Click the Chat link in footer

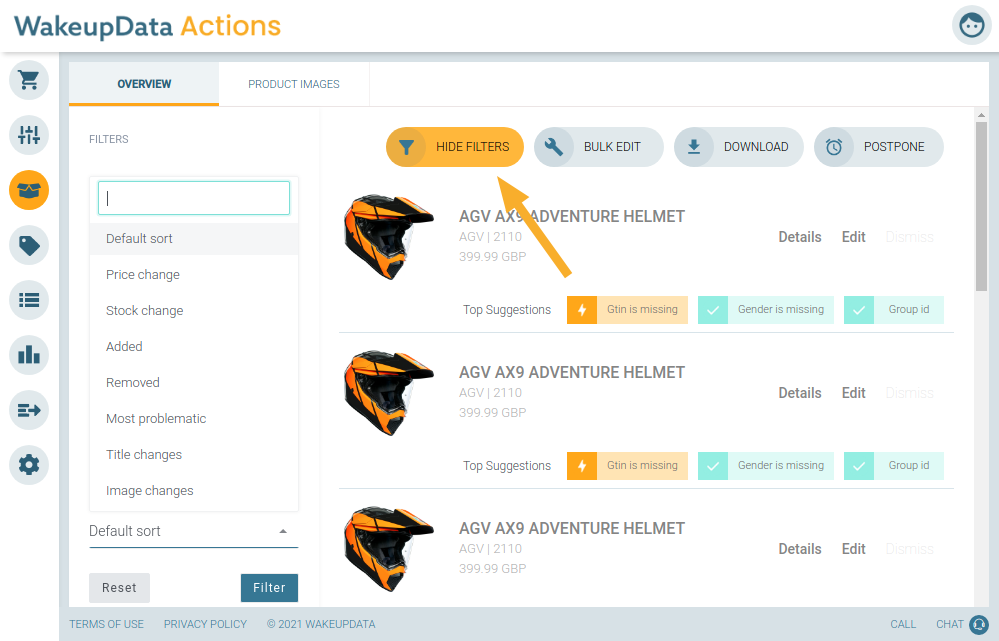click(949, 624)
